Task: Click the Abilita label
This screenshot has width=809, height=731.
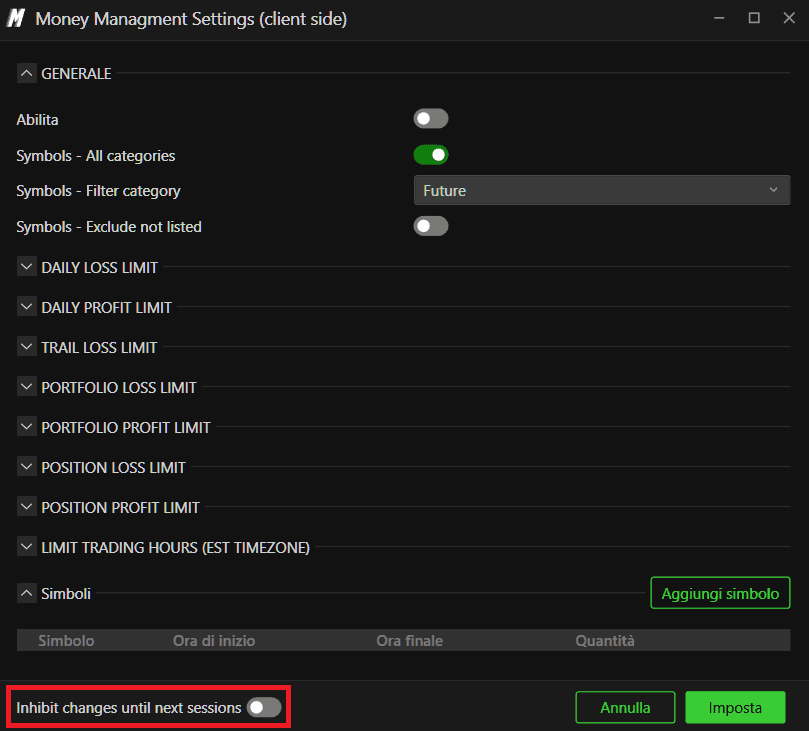Action: 37,120
